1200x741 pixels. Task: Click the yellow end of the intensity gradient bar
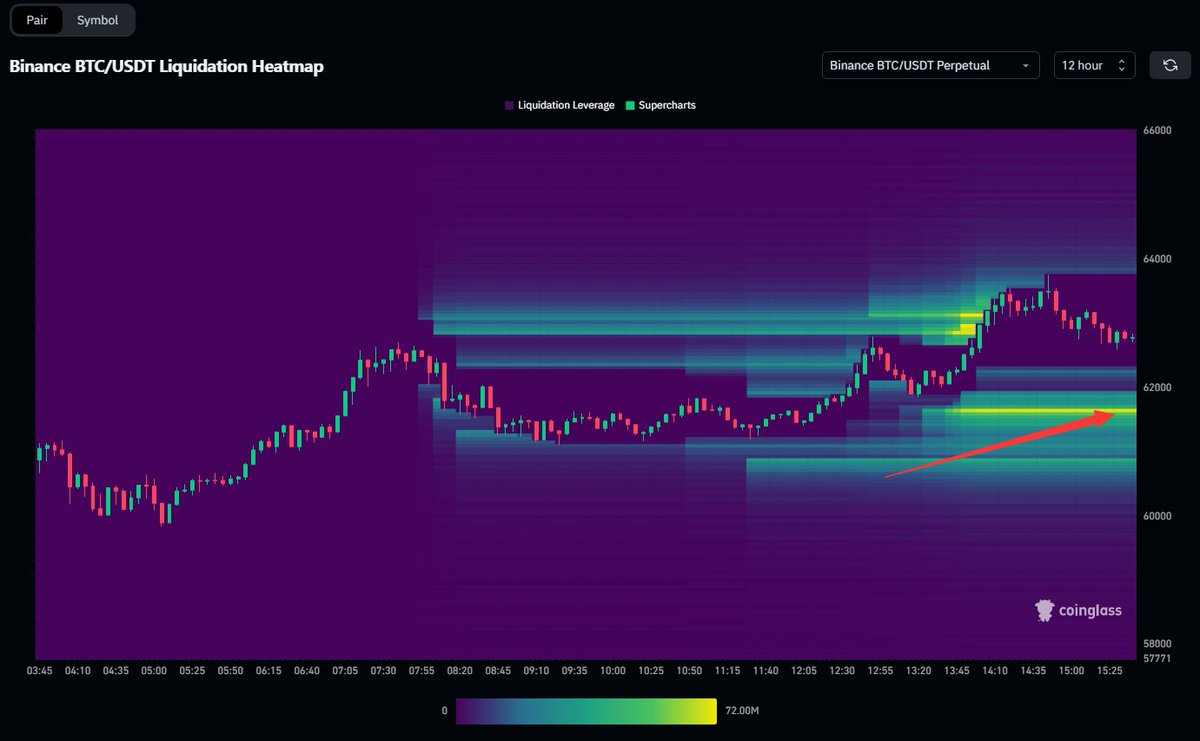[x=710, y=710]
